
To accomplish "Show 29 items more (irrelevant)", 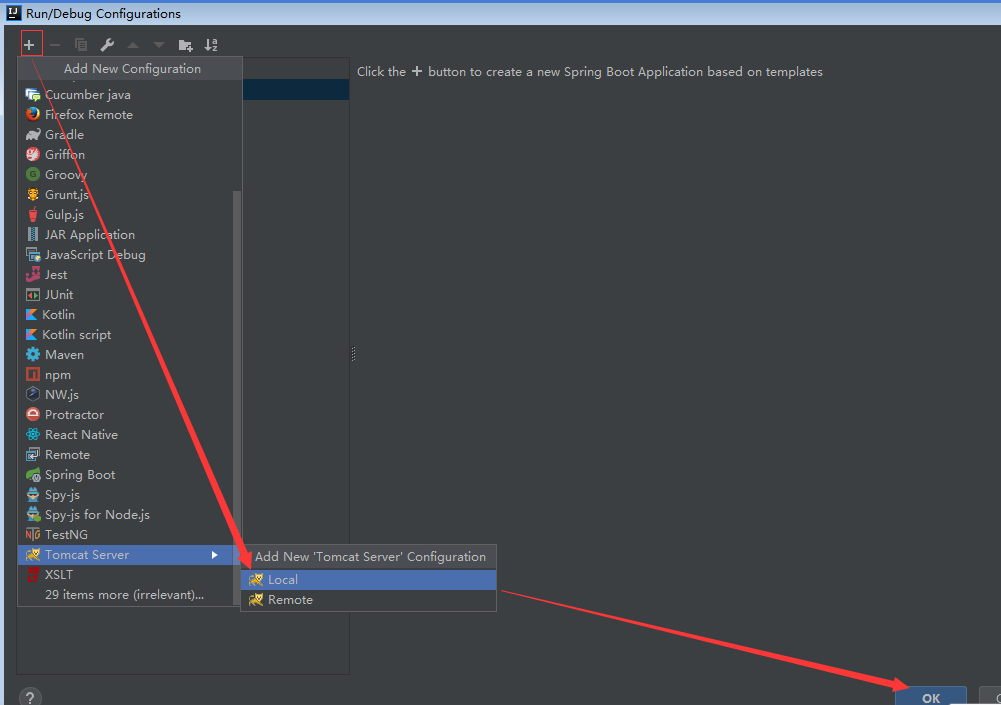I will tap(126, 595).
